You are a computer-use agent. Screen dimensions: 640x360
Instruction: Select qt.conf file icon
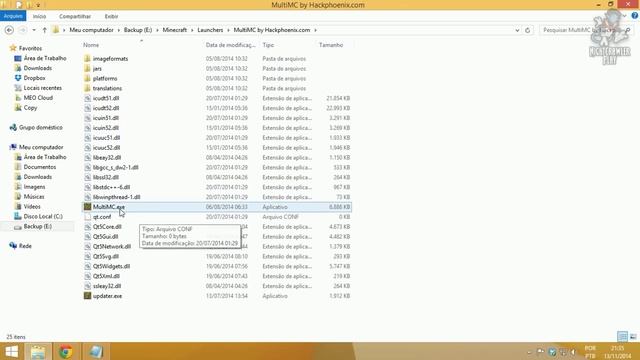(87, 217)
